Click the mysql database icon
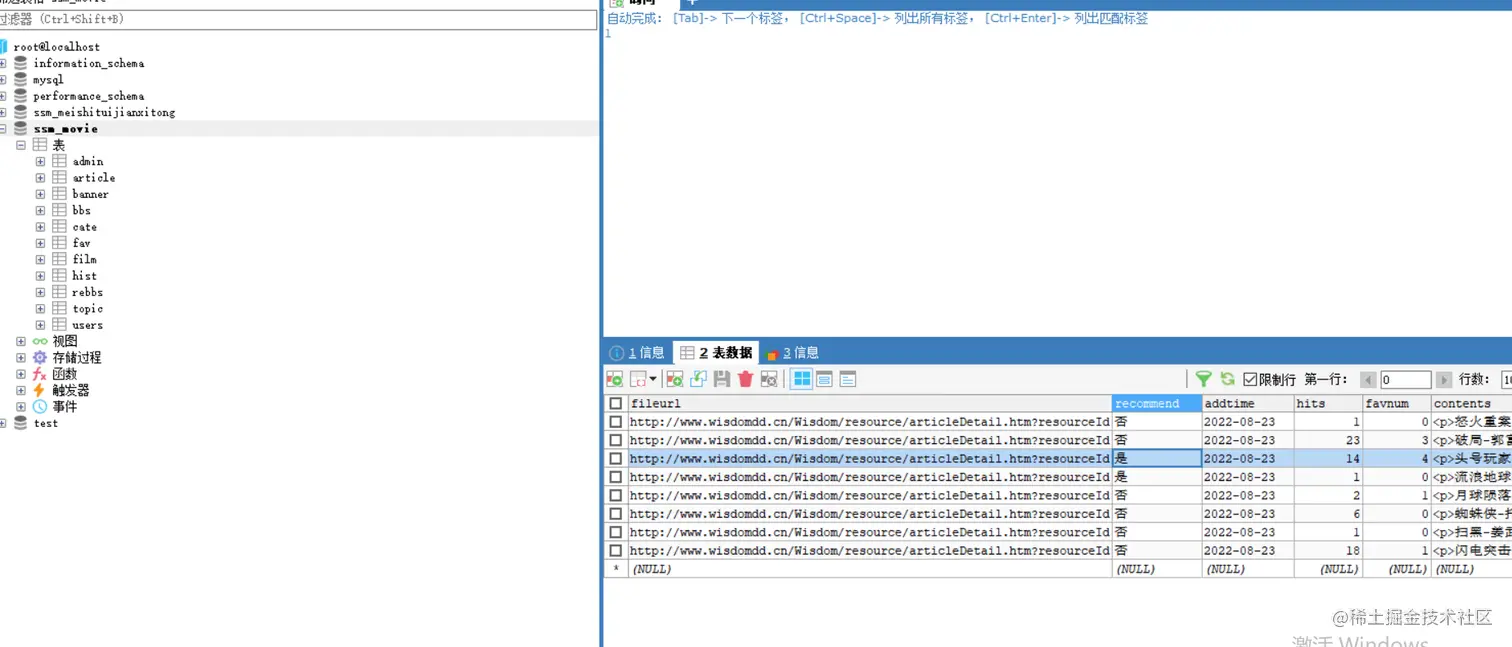 (20, 80)
